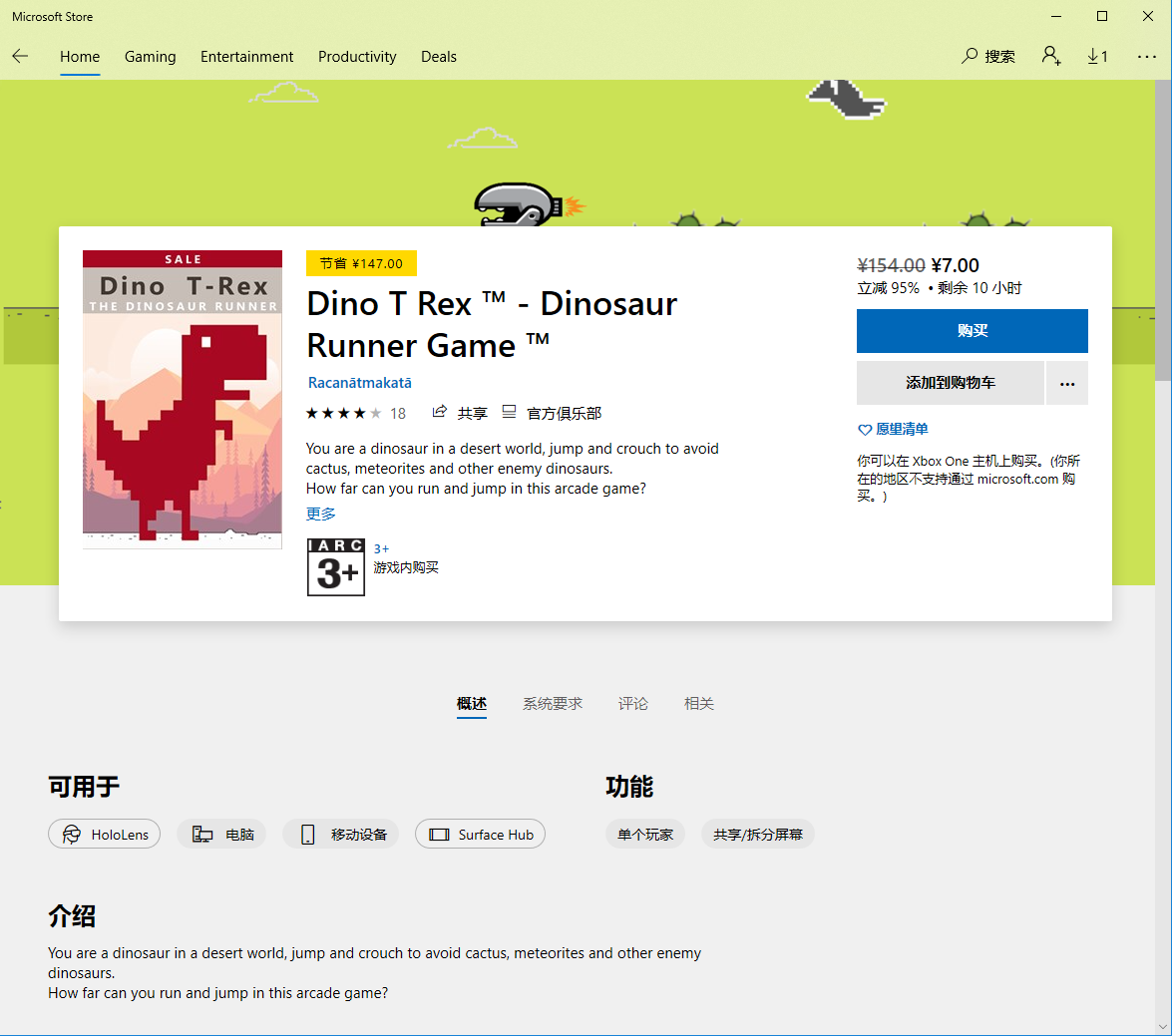This screenshot has height=1036, width=1172.
Task: Click the 共享/拆分屏幕 feature chip
Action: coord(757,835)
